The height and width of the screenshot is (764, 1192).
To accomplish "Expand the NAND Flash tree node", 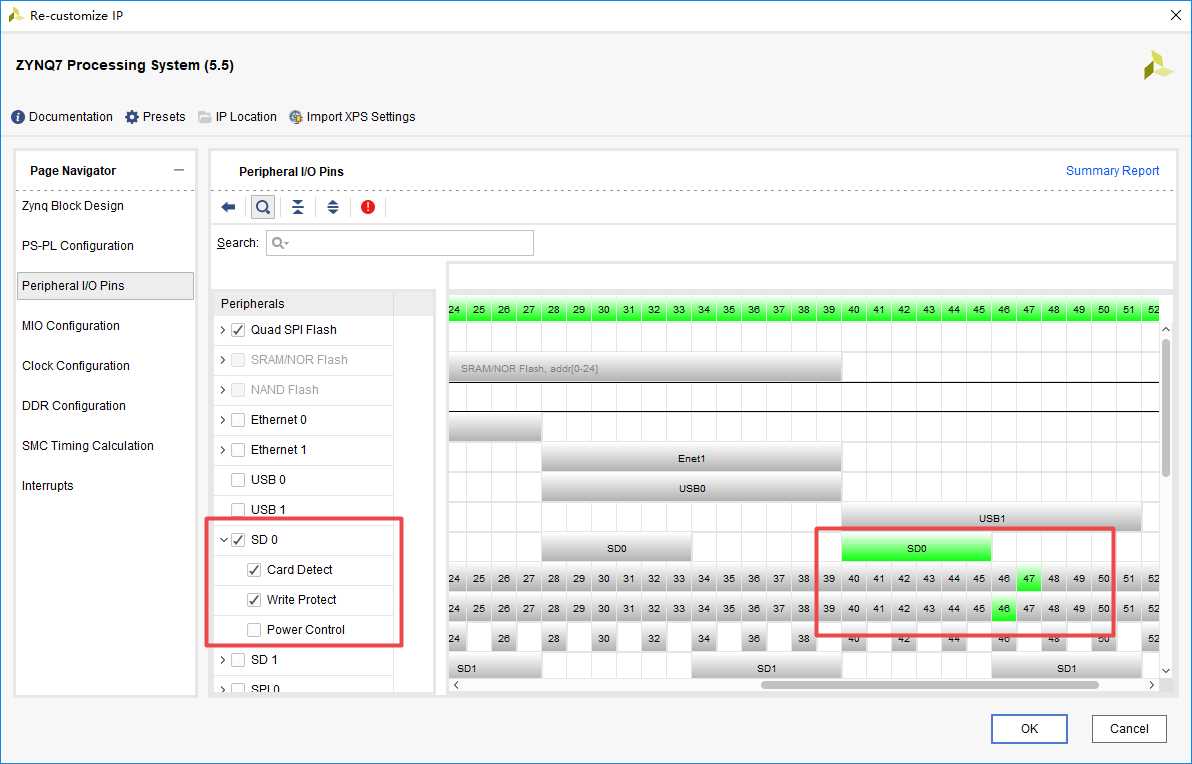I will 223,390.
